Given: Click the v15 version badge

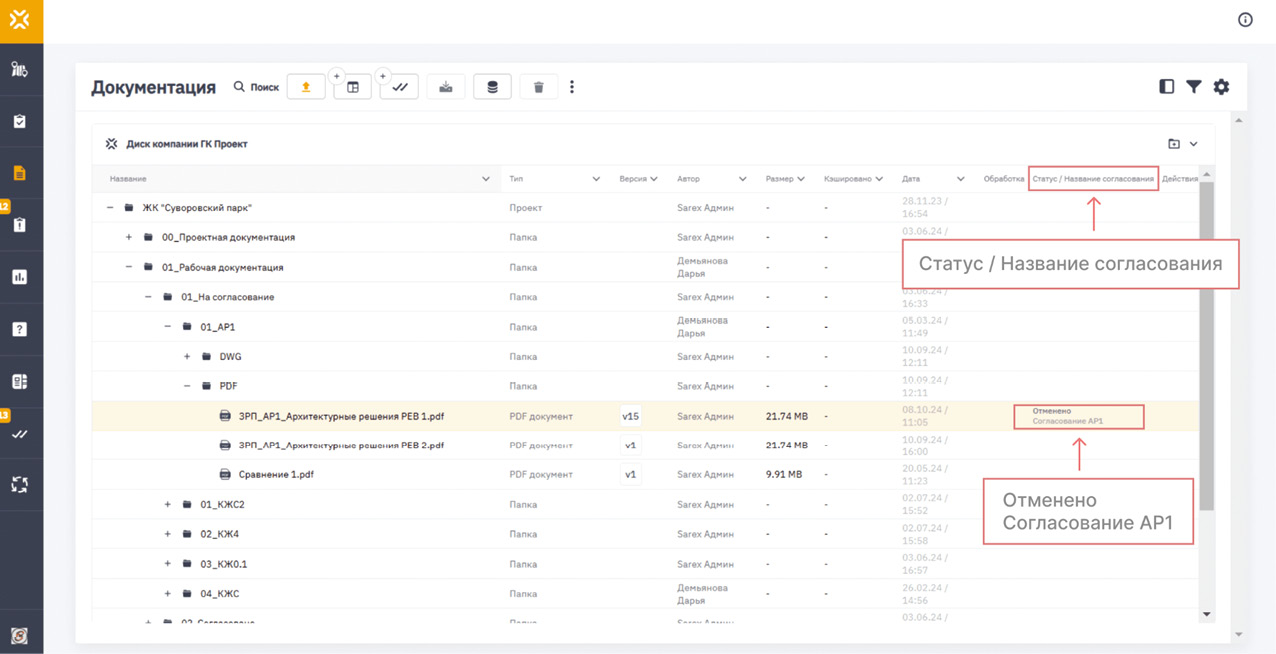Looking at the screenshot, I should coord(630,416).
